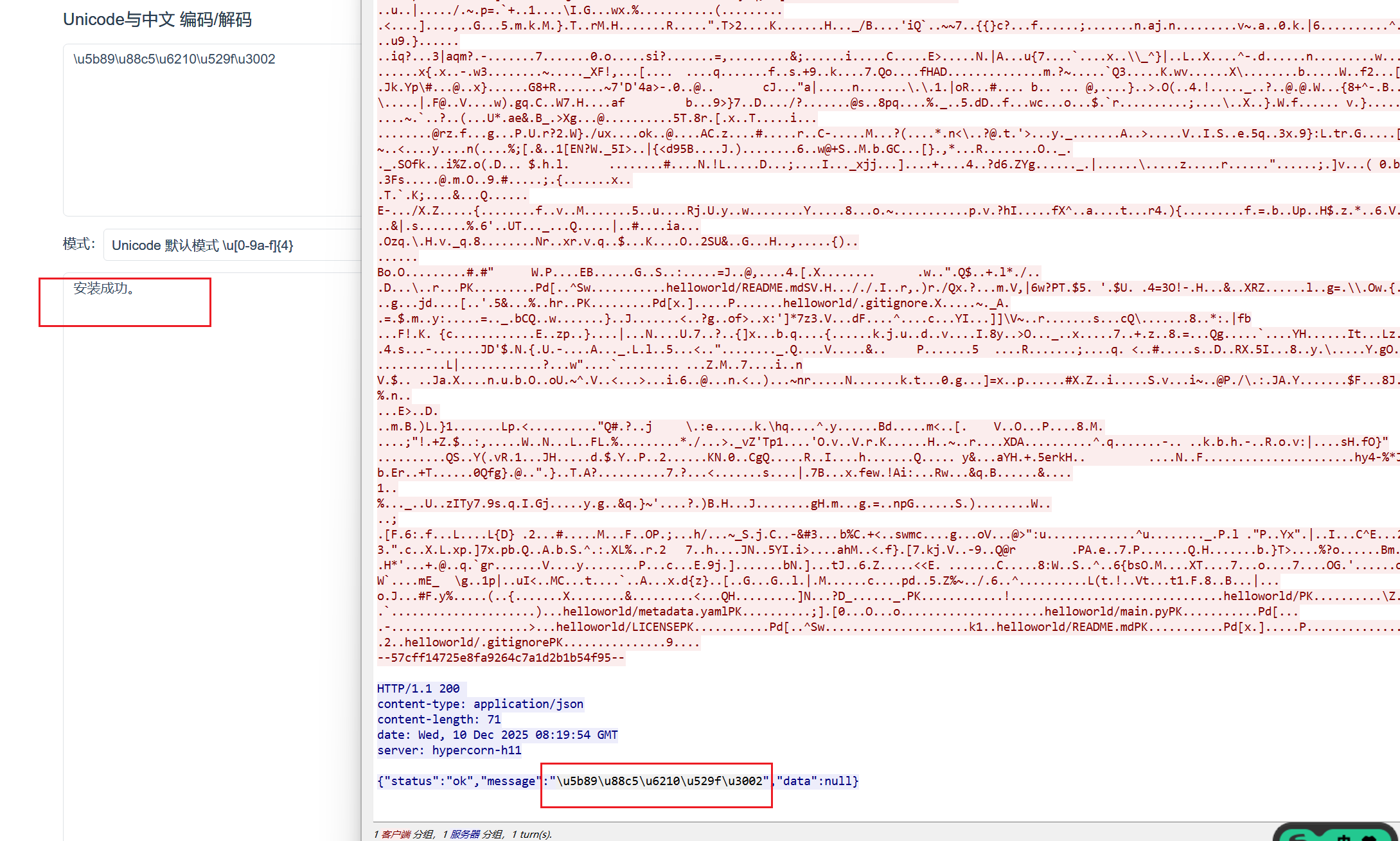This screenshot has width=1400, height=841.
Task: Click the server: hypercorn-h11 header line
Action: click(x=449, y=750)
